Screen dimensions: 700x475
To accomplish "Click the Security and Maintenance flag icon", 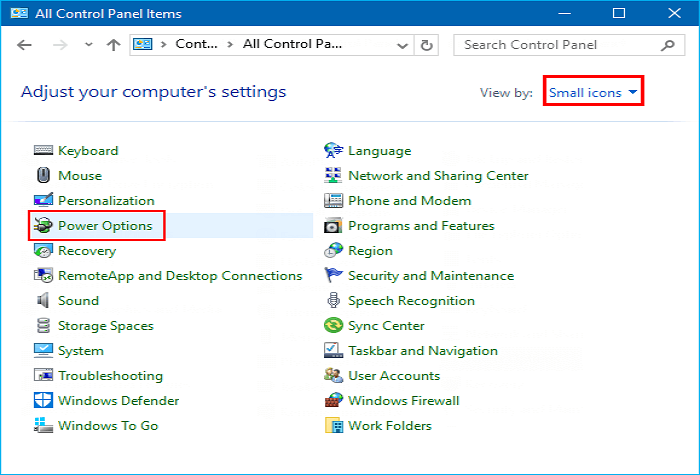I will (333, 276).
